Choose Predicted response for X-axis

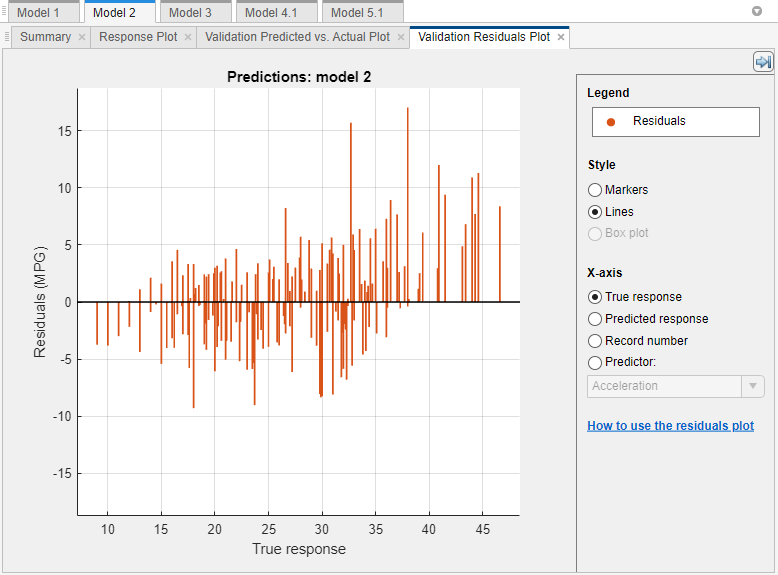[x=595, y=319]
